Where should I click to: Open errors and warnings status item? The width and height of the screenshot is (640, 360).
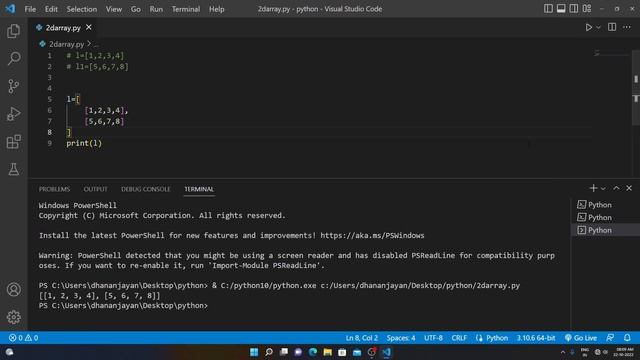[24, 338]
